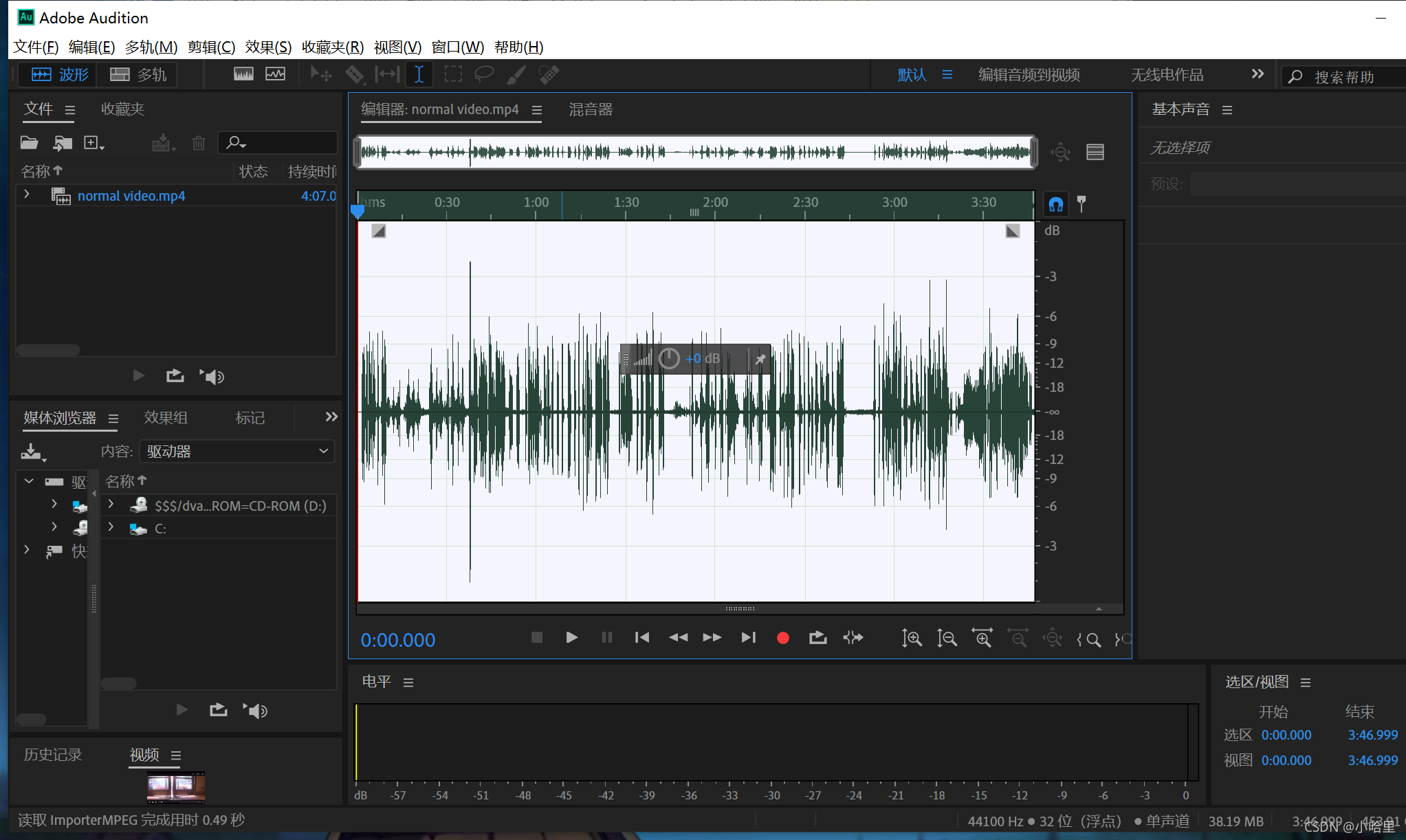
Task: Switch to the 混音器 tab
Action: [590, 109]
